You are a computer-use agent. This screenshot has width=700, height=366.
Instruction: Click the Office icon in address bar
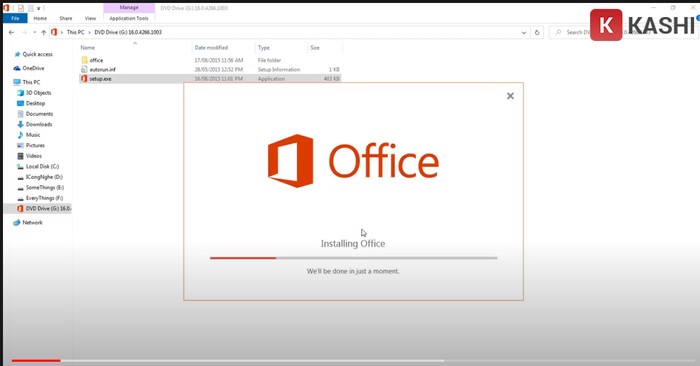[54, 32]
